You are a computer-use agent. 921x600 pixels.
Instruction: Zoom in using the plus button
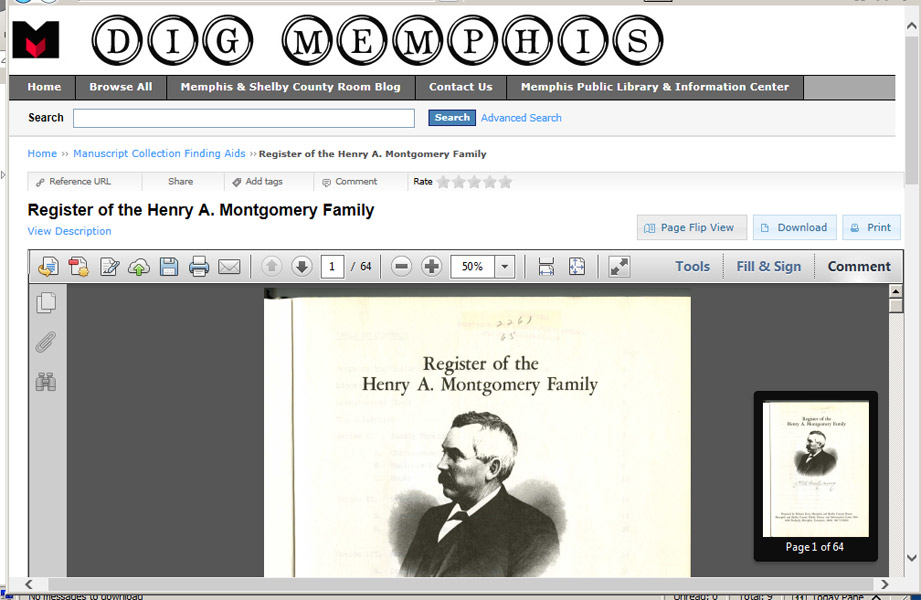(x=432, y=267)
